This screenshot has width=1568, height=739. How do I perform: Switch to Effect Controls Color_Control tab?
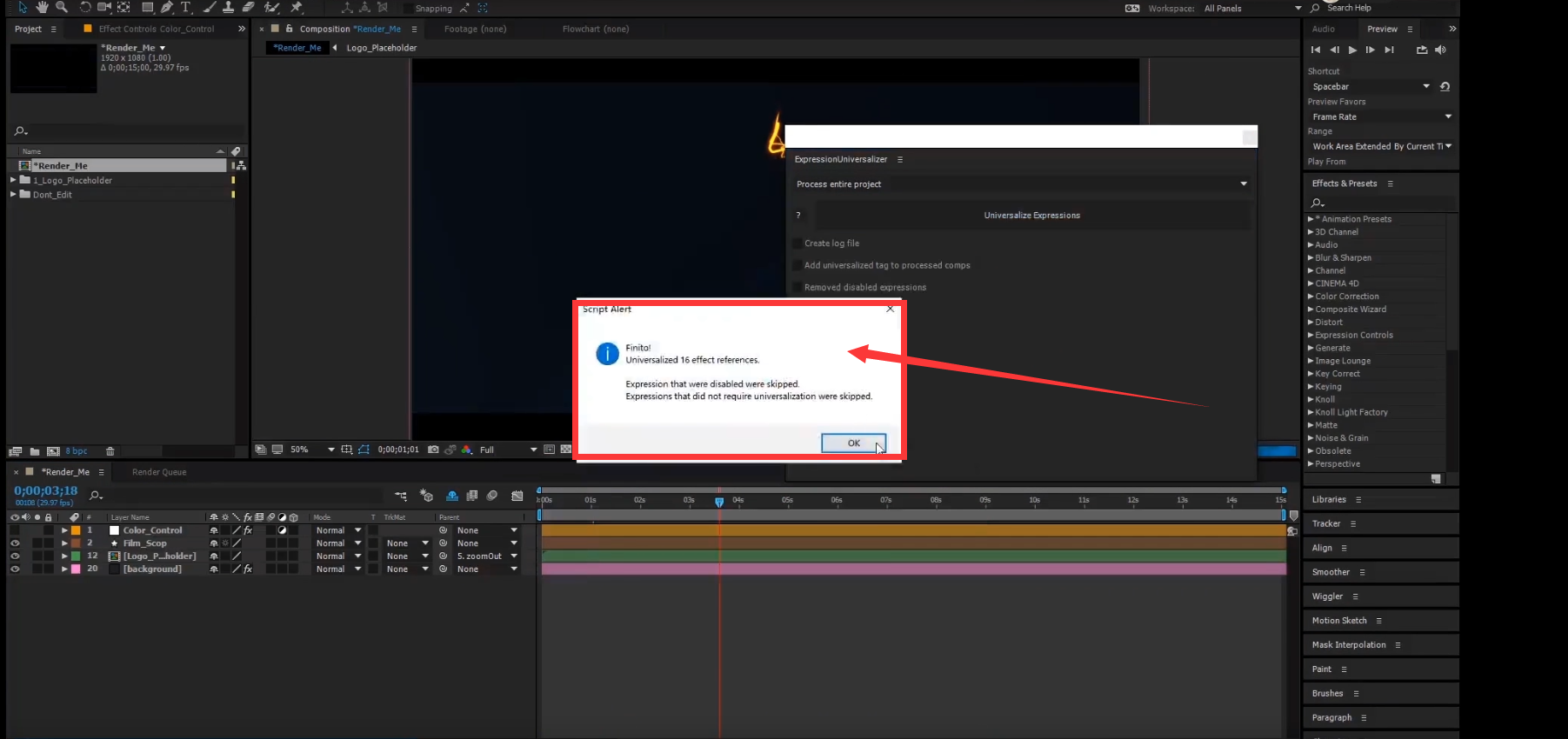point(156,29)
